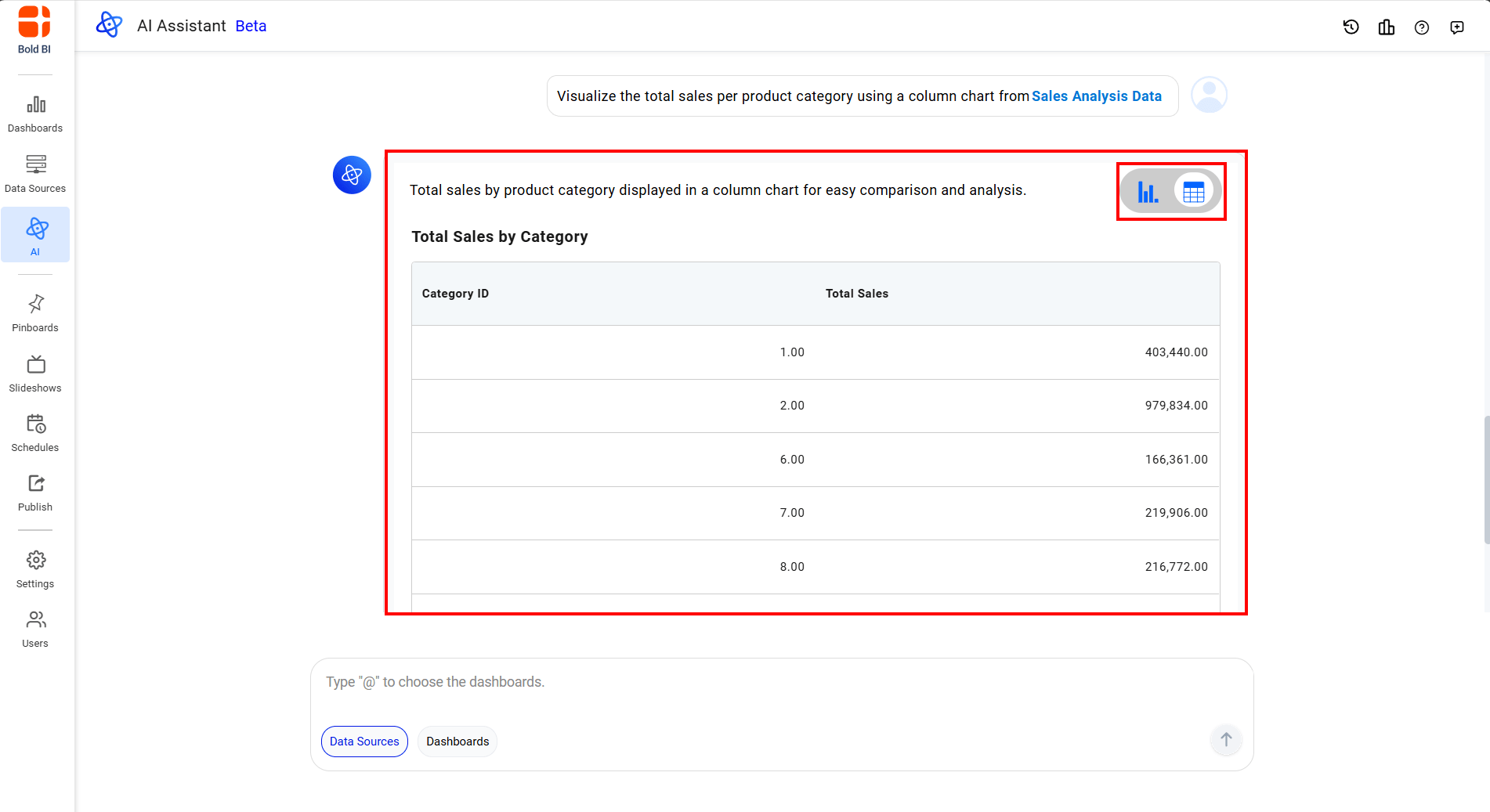Select the Data Sources chip below input
Image resolution: width=1490 pixels, height=812 pixels.
[364, 742]
